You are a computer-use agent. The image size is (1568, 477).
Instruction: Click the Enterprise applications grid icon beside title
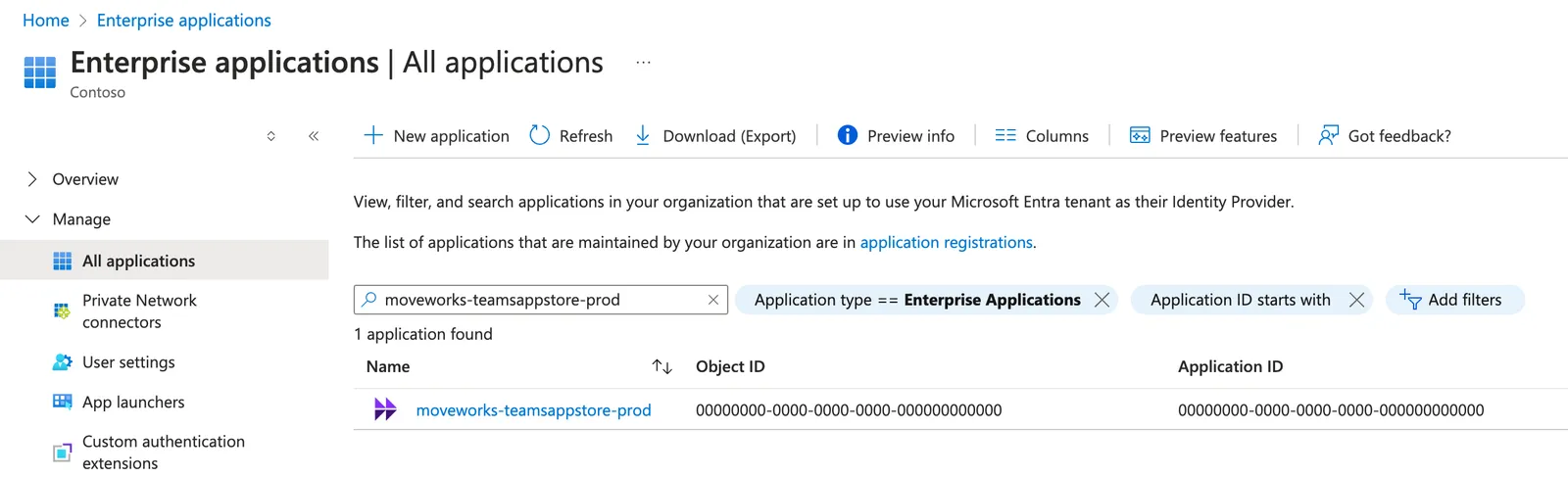39,72
